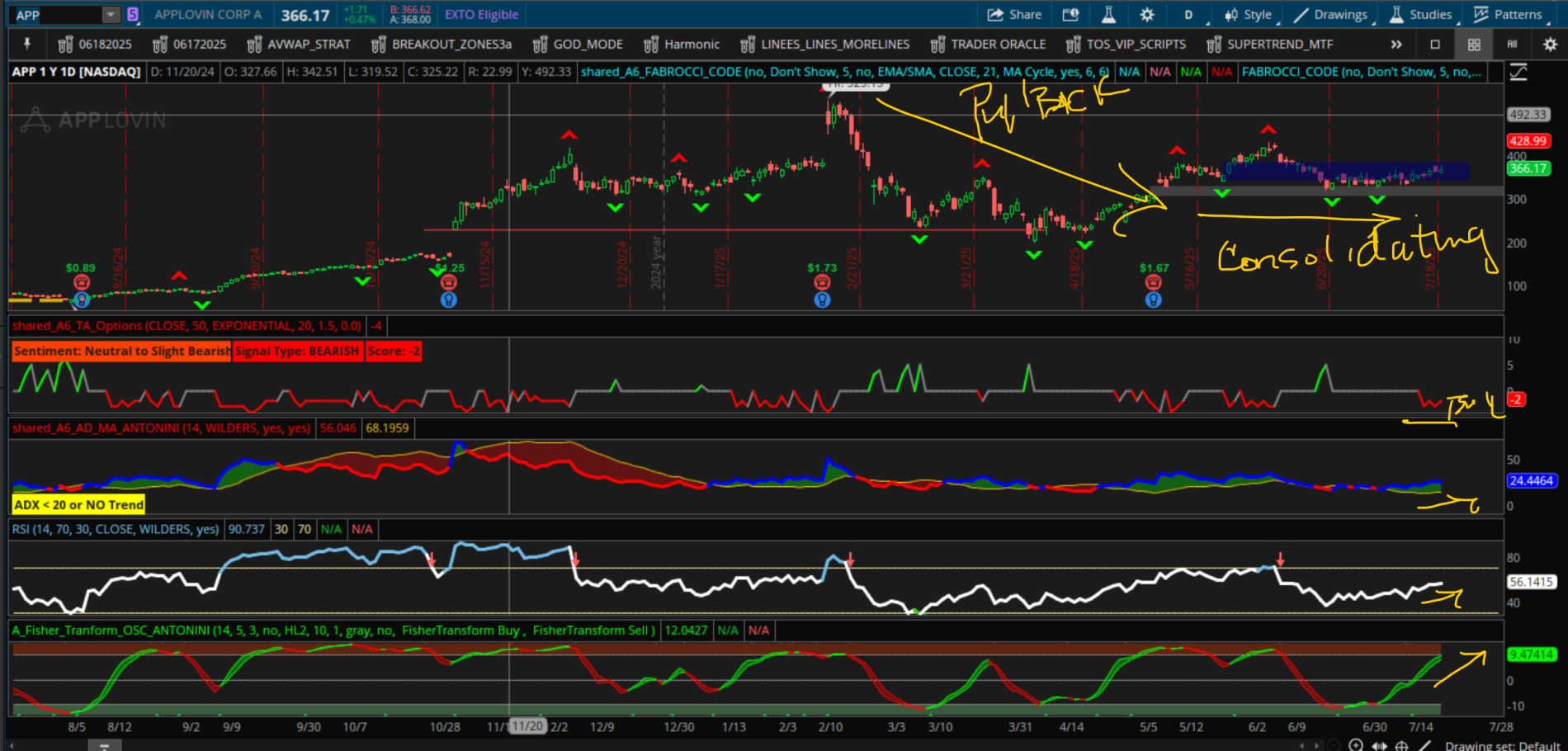The width and height of the screenshot is (1568, 751).
Task: Click the line drawing tool icon at bottom
Action: click(1424, 745)
